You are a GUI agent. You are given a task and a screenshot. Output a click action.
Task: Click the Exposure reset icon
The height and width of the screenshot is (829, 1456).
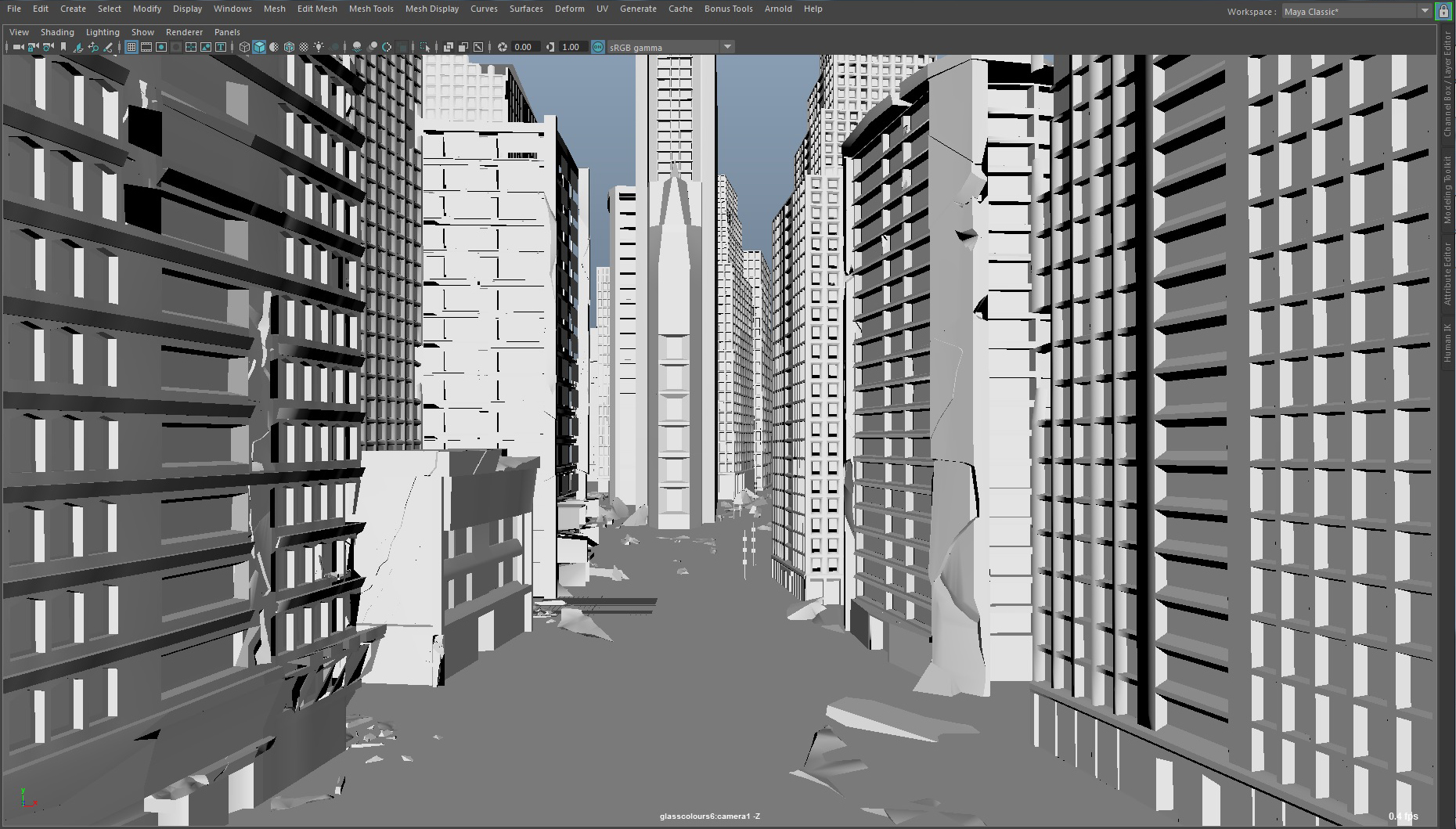(503, 47)
